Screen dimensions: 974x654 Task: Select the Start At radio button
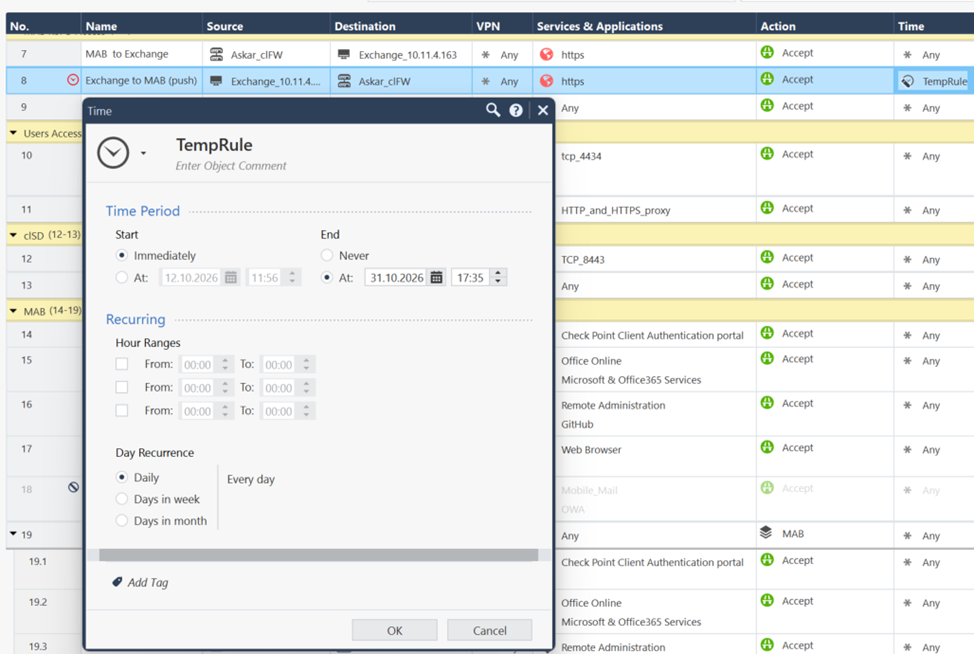tap(122, 278)
